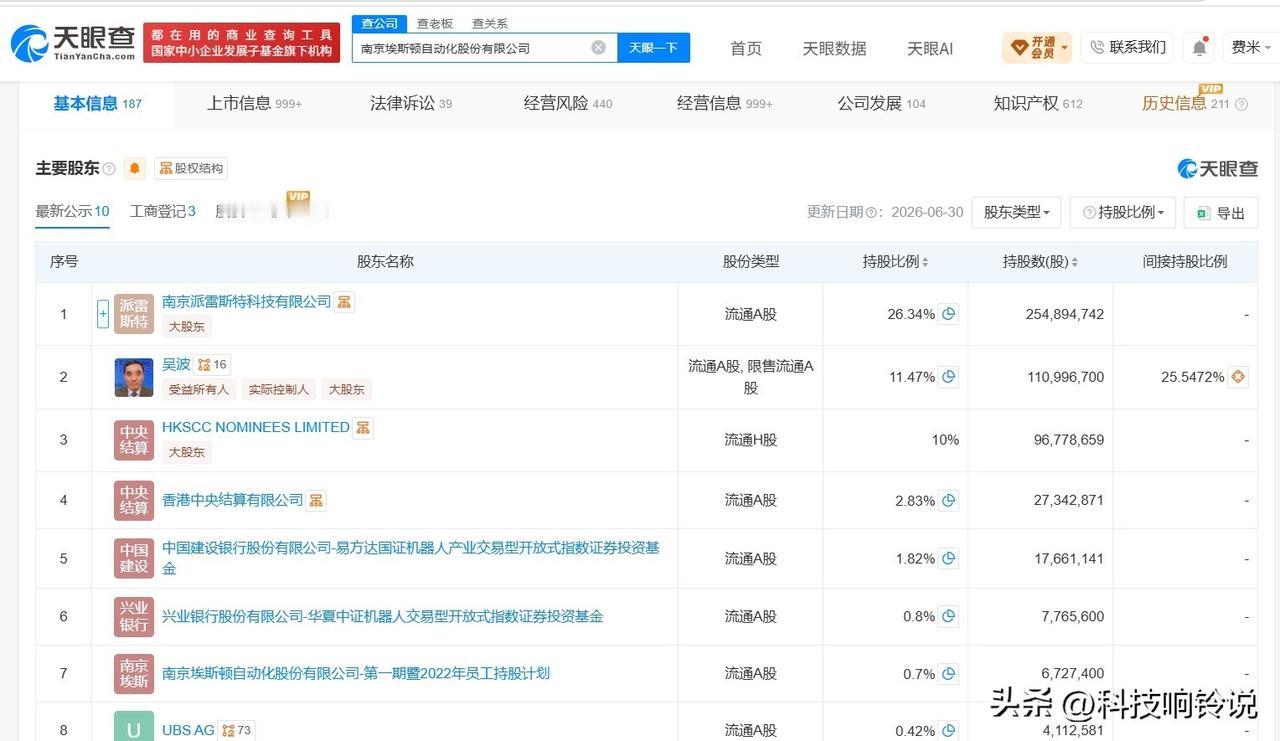This screenshot has height=741, width=1280.
Task: Click the pie chart icon next to 0.7%
Action: 948,673
